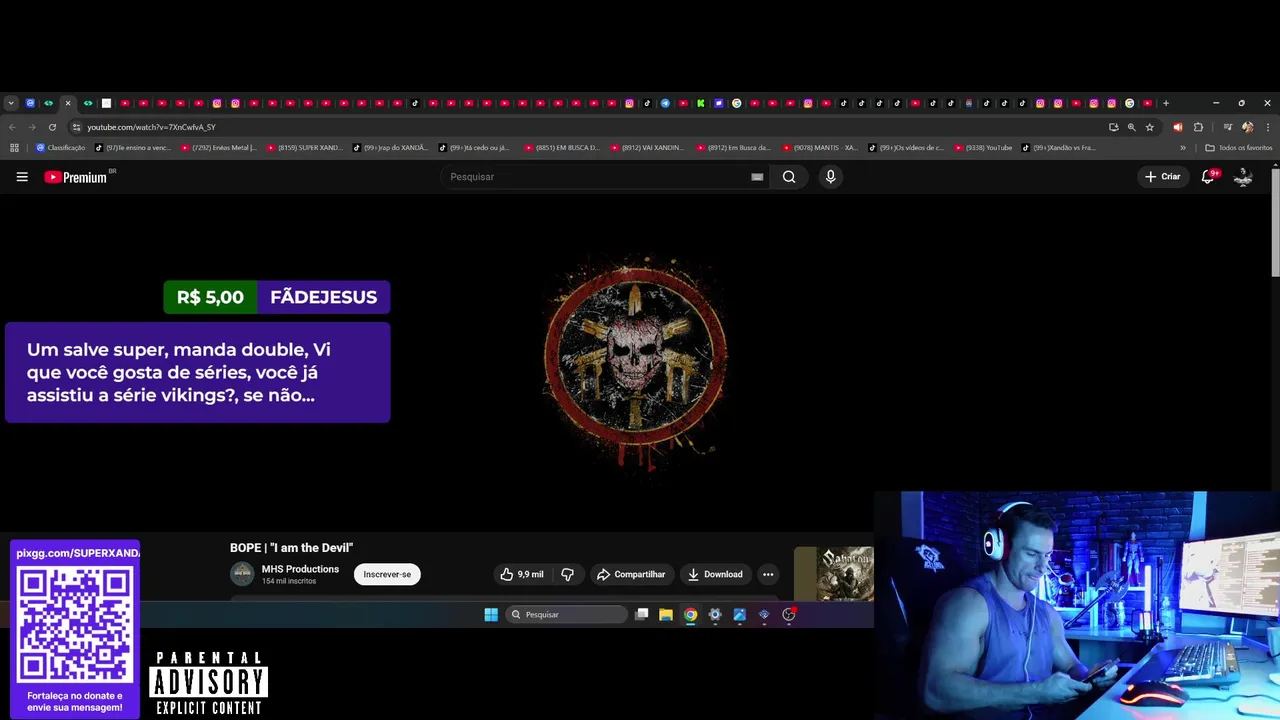Open the Sabaton recommended video thumbnail

[x=834, y=574]
